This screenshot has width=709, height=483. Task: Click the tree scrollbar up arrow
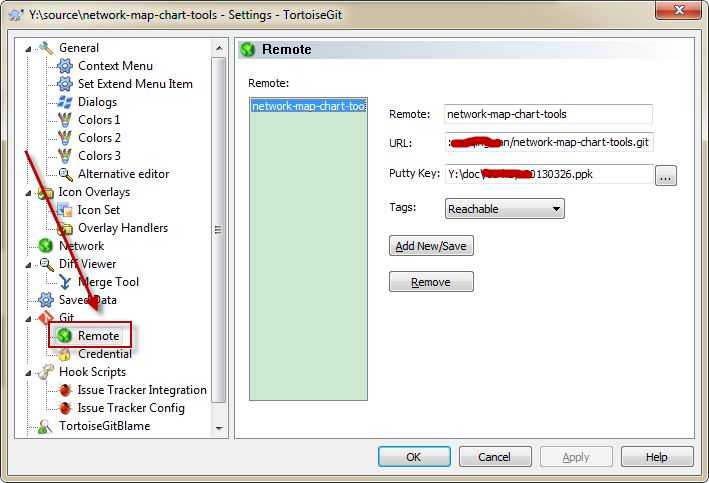point(219,48)
